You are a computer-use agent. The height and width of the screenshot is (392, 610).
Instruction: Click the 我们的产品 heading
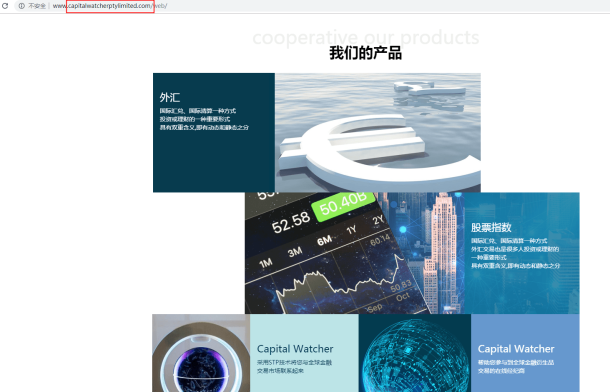(x=365, y=53)
